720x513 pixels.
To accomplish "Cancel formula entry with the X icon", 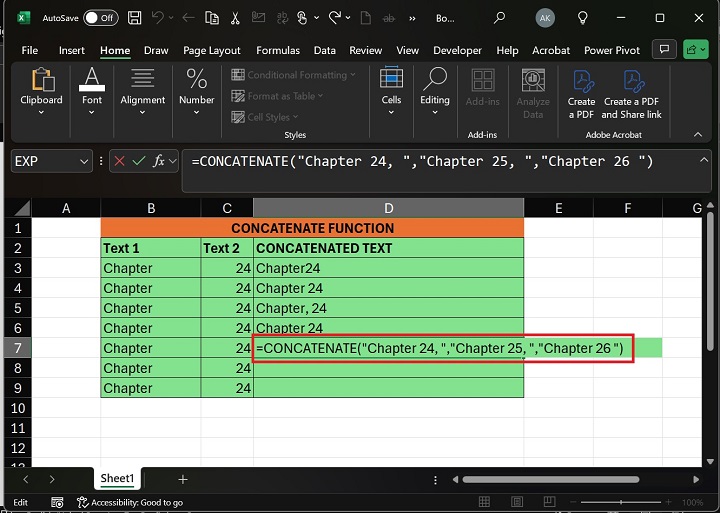I will (x=120, y=160).
